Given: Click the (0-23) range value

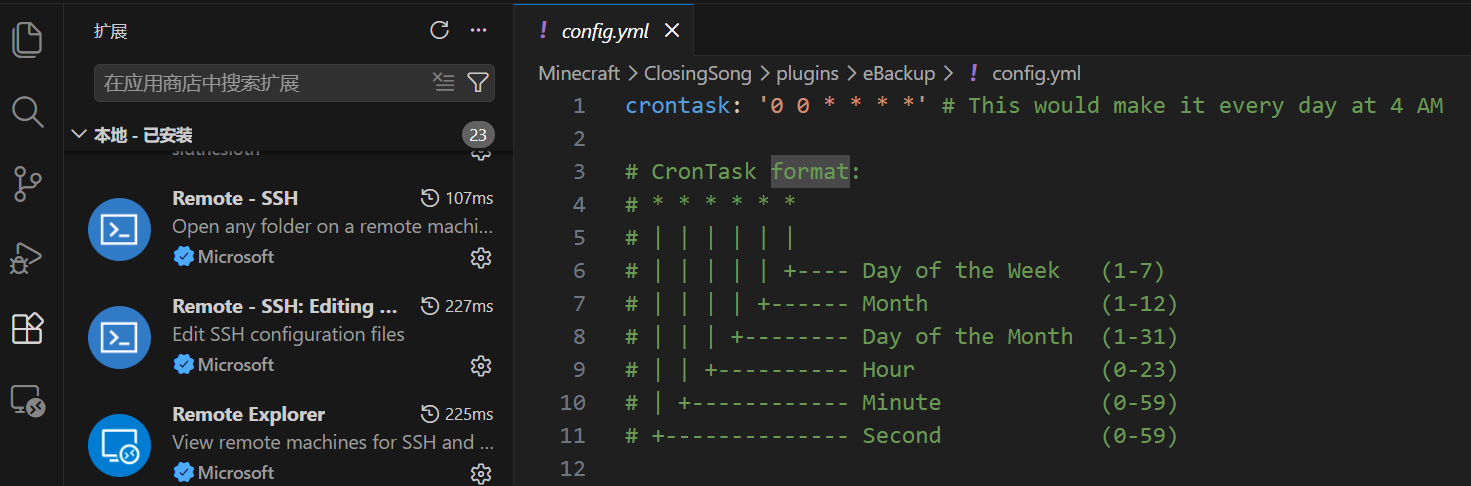Looking at the screenshot, I should tap(1139, 369).
